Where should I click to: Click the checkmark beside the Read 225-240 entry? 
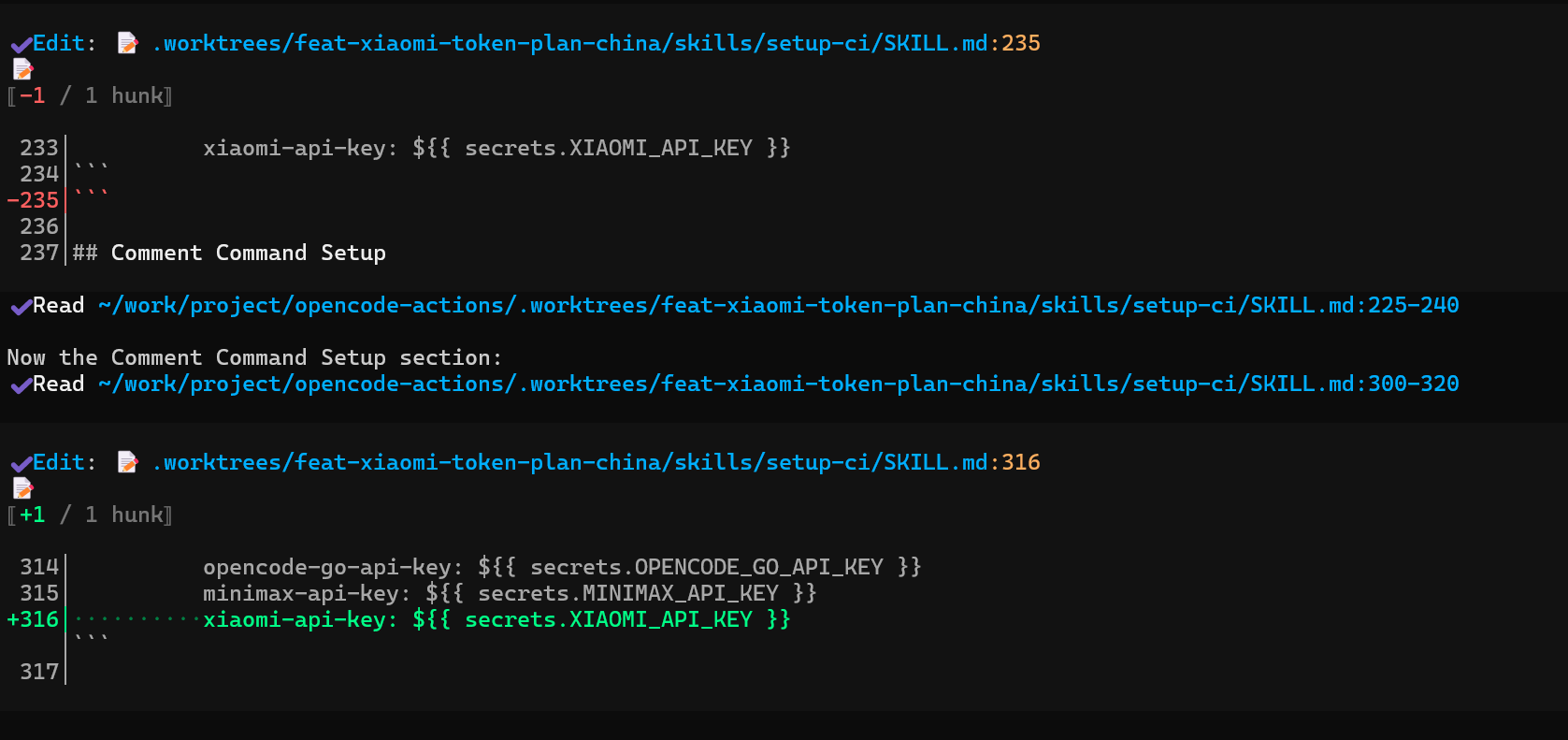tap(21, 306)
